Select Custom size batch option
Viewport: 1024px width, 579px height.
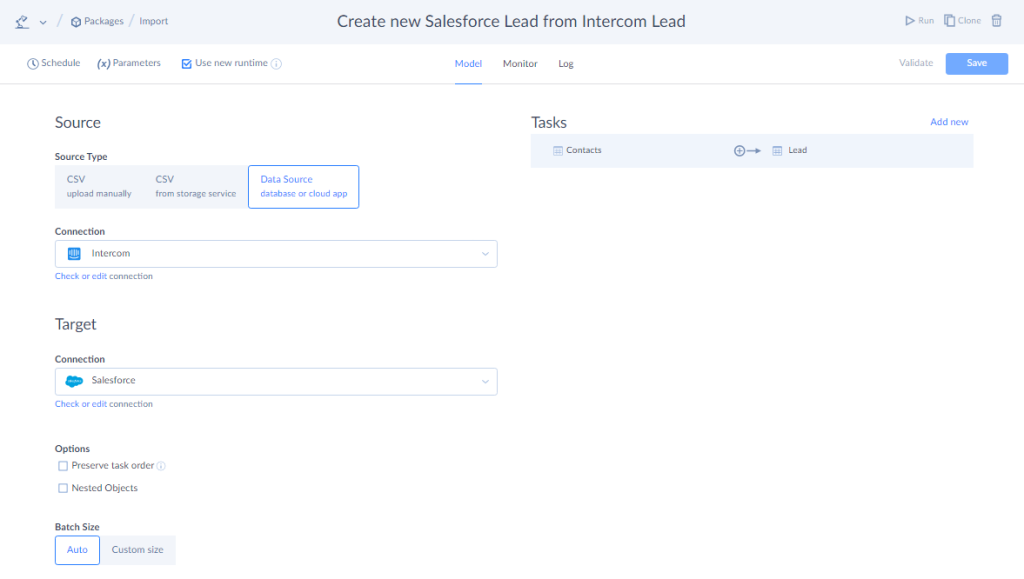click(x=137, y=550)
